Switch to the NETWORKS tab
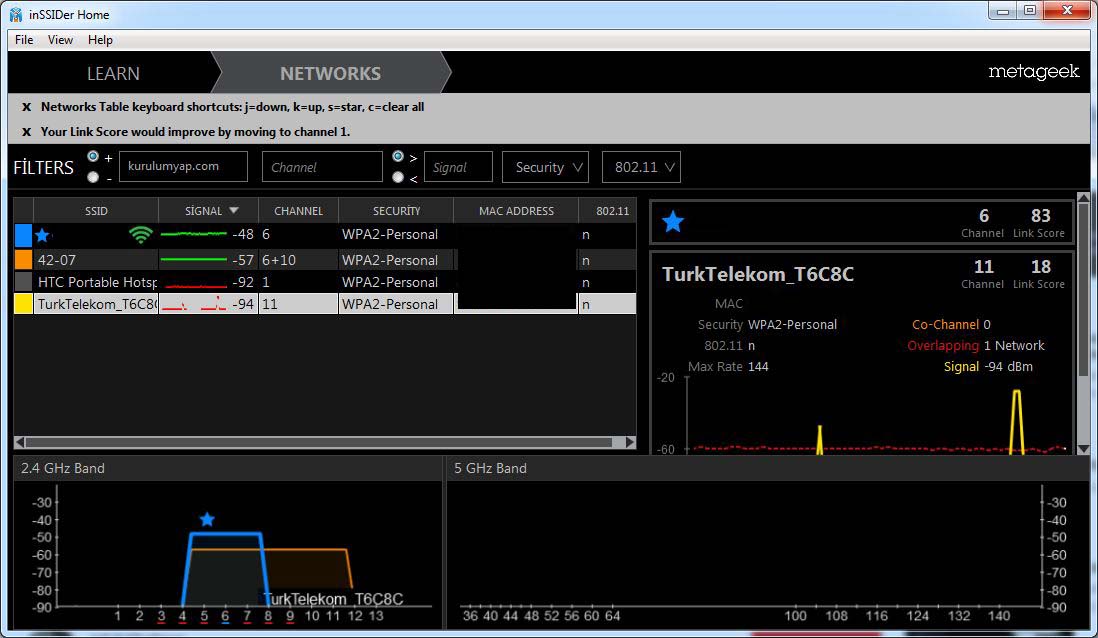The image size is (1098, 638). pyautogui.click(x=331, y=73)
